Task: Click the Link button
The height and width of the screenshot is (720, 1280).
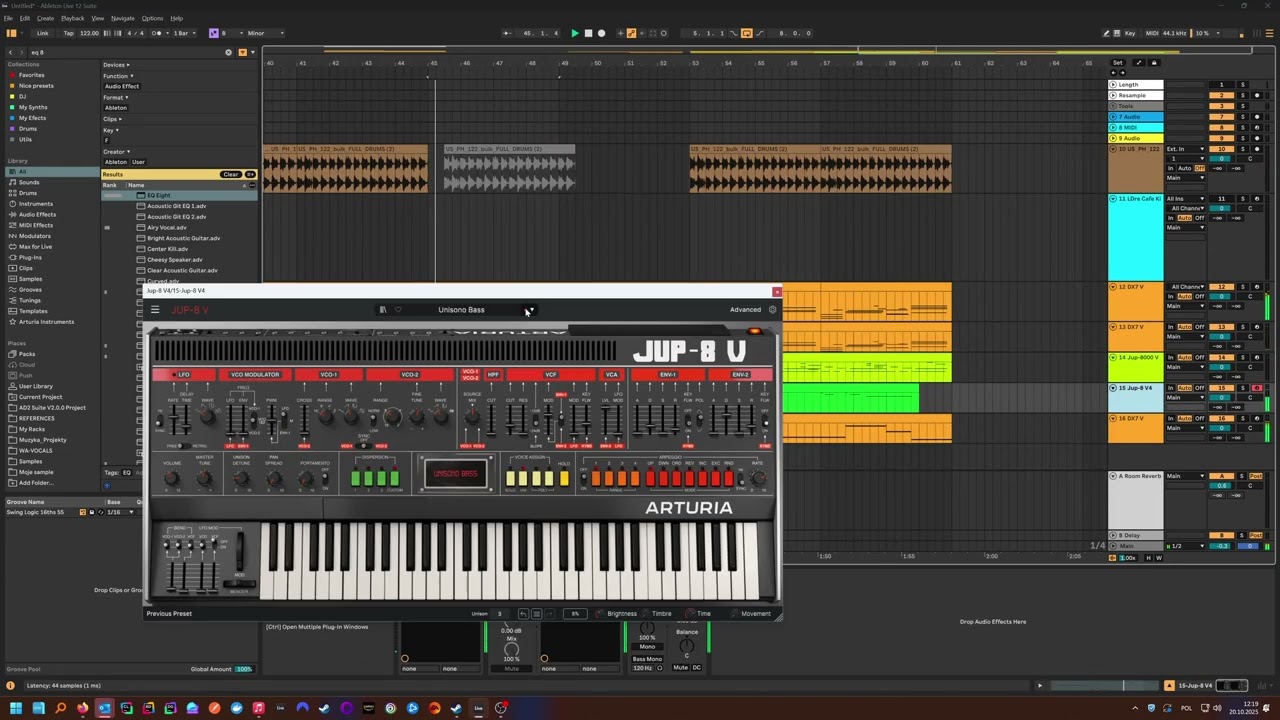Action: [x=42, y=33]
